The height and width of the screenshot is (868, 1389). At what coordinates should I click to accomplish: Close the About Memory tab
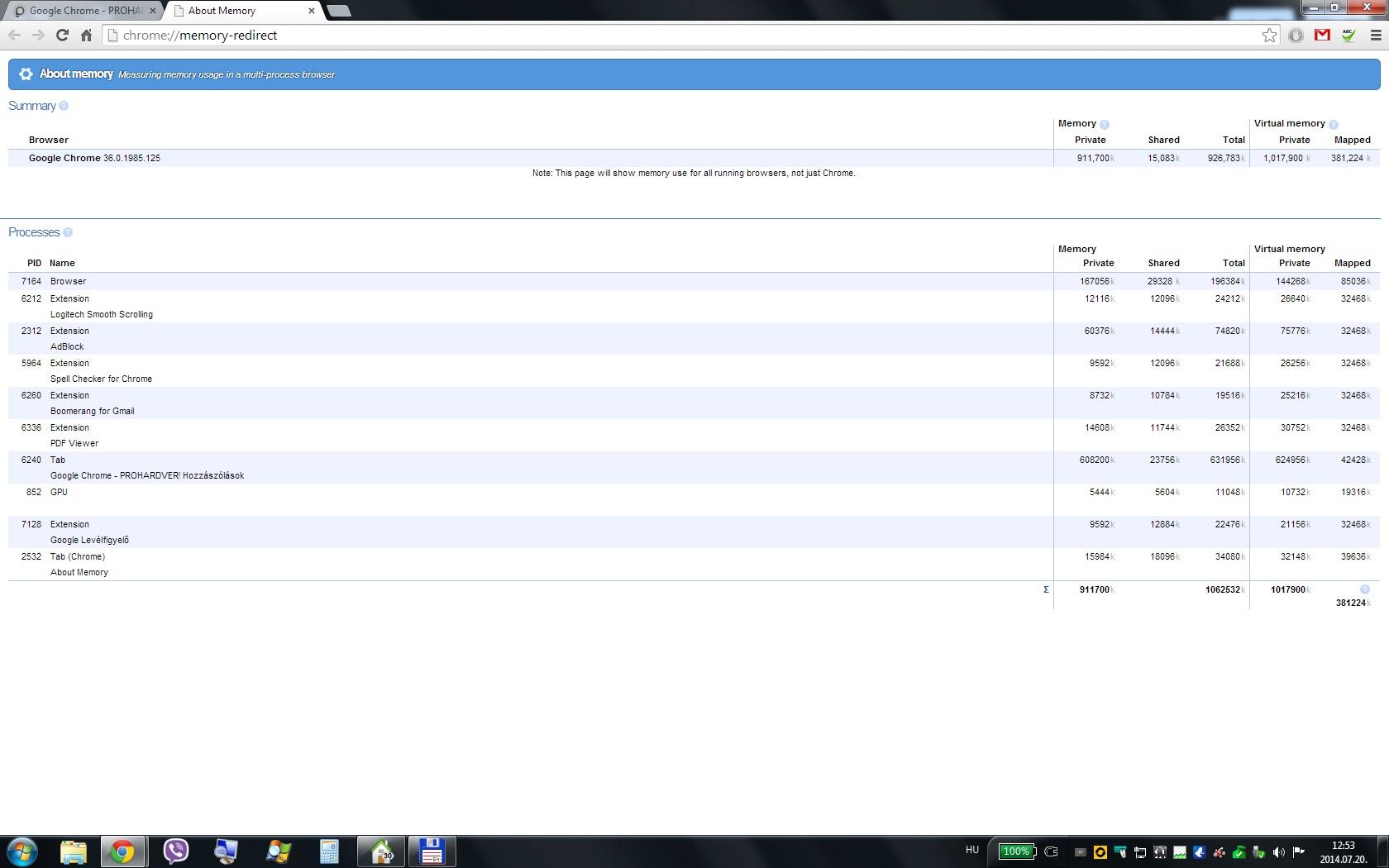click(311, 11)
